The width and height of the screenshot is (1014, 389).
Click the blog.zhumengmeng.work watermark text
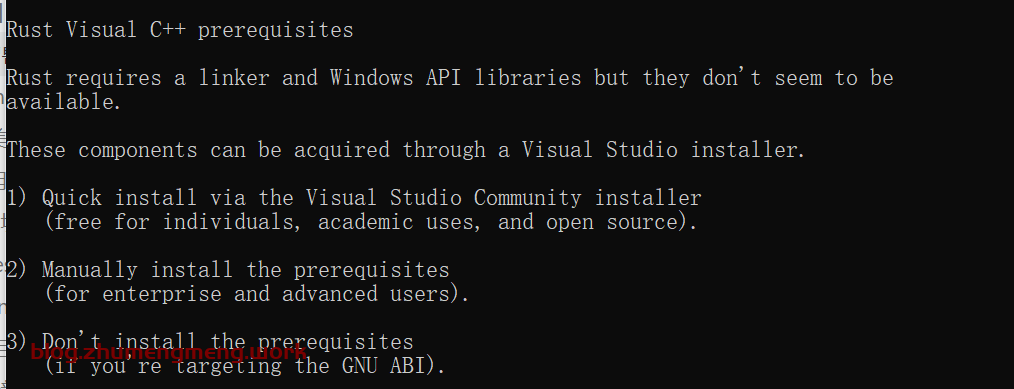[169, 353]
